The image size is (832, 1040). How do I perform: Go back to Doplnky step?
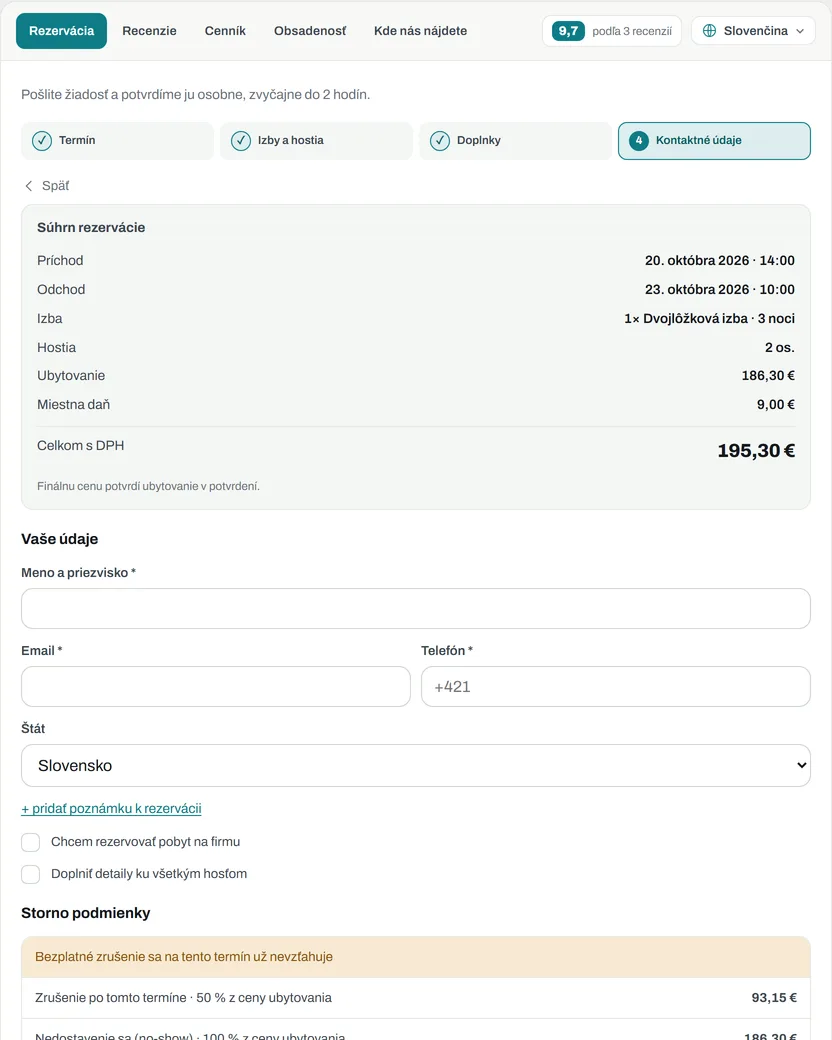516,141
